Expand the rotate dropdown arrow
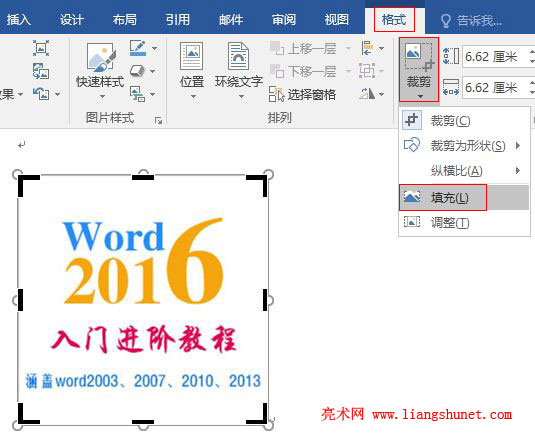535x439 pixels. click(381, 94)
